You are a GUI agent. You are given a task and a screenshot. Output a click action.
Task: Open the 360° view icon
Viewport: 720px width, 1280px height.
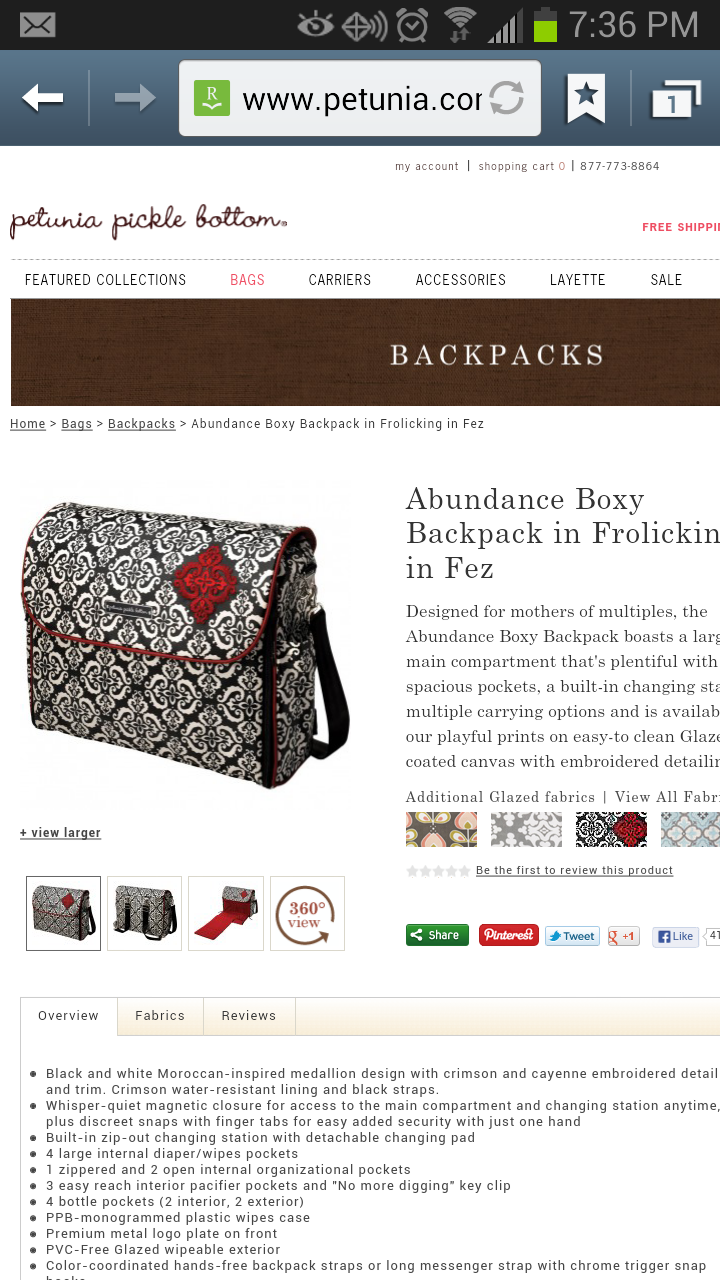point(307,913)
